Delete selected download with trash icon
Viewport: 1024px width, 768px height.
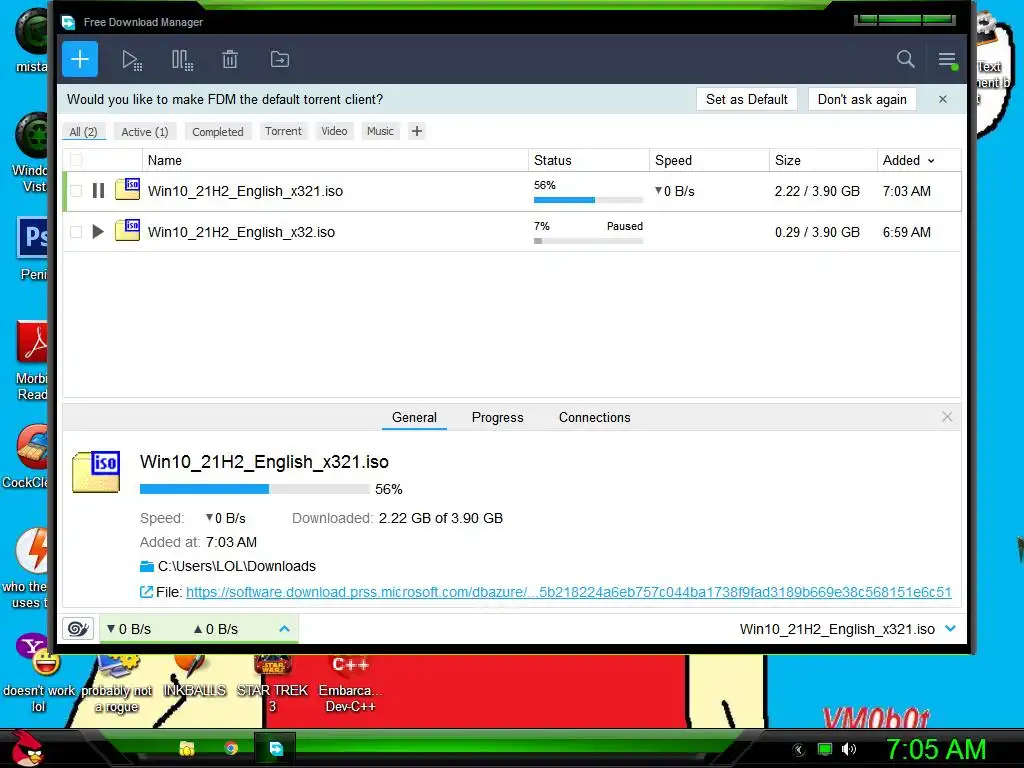tap(230, 59)
